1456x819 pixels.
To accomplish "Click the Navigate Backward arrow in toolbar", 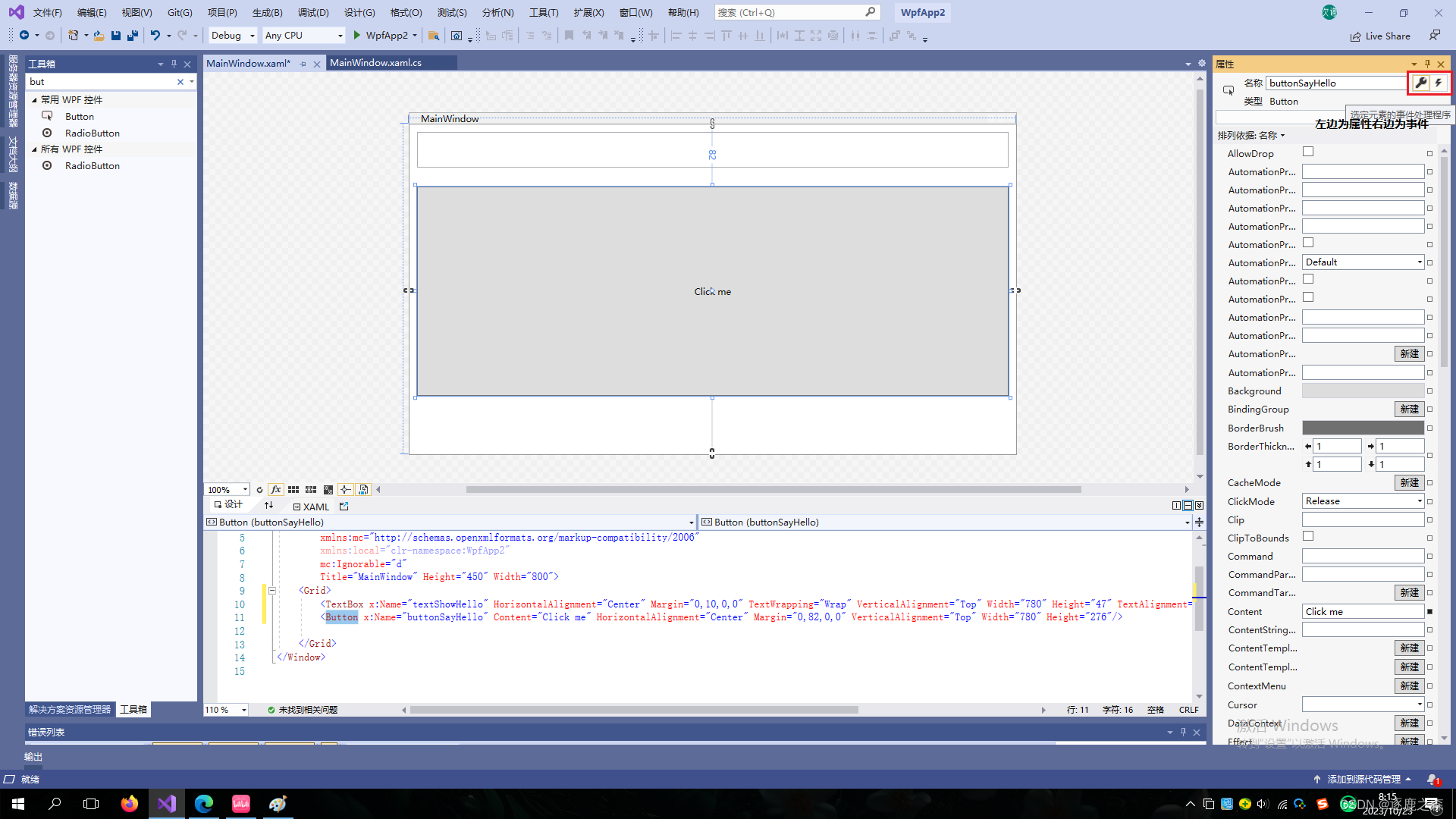I will pyautogui.click(x=24, y=35).
